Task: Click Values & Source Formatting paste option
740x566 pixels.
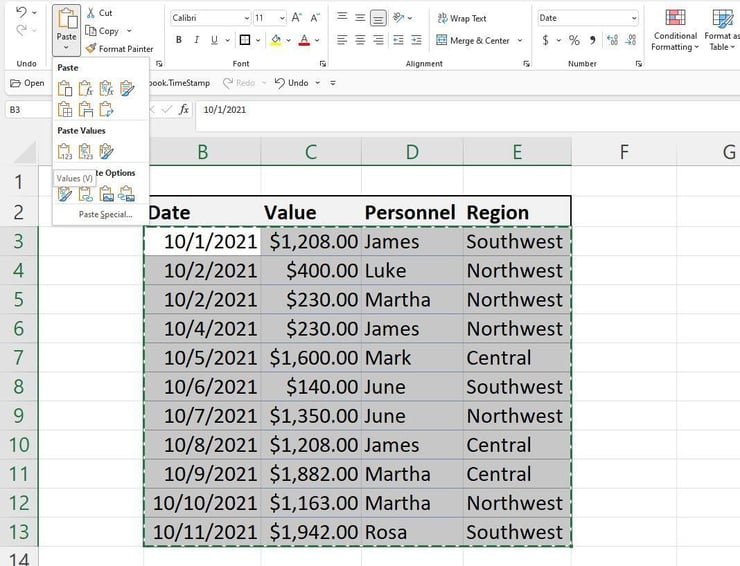Action: 106,152
